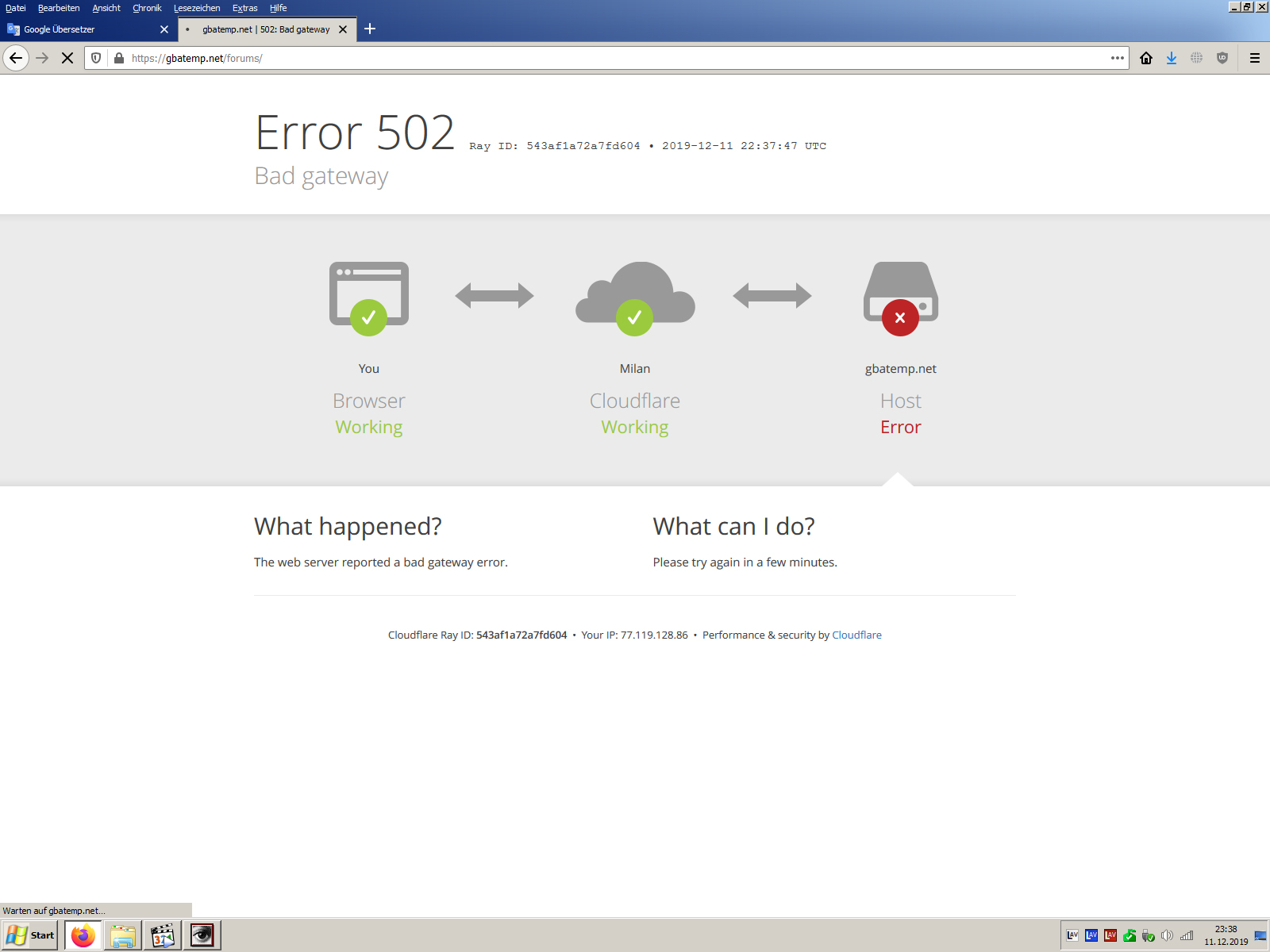This screenshot has height=952, width=1270.
Task: Click the "Milan" location label
Action: 635,368
